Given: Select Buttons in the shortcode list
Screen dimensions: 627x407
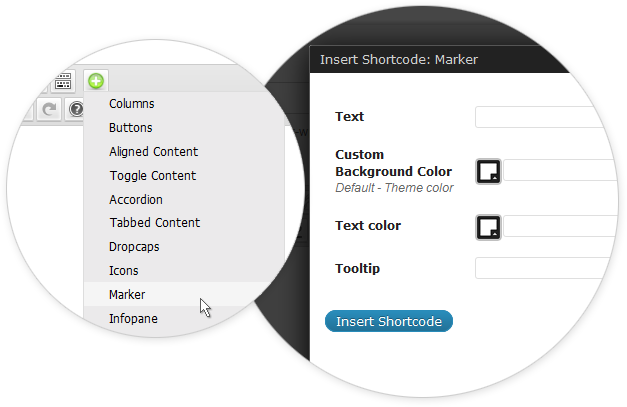Looking at the screenshot, I should point(130,128).
